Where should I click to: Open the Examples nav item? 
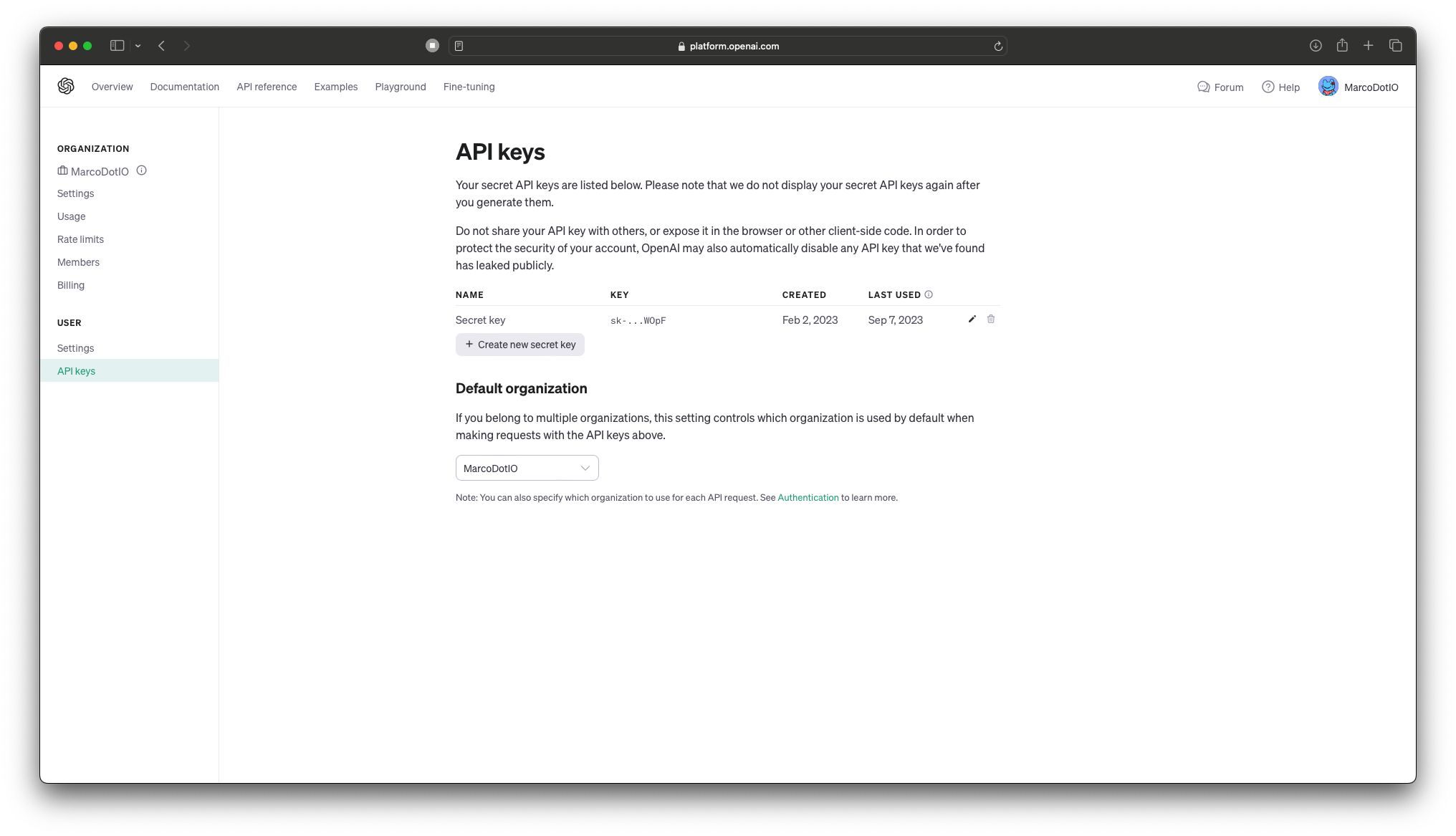point(335,87)
